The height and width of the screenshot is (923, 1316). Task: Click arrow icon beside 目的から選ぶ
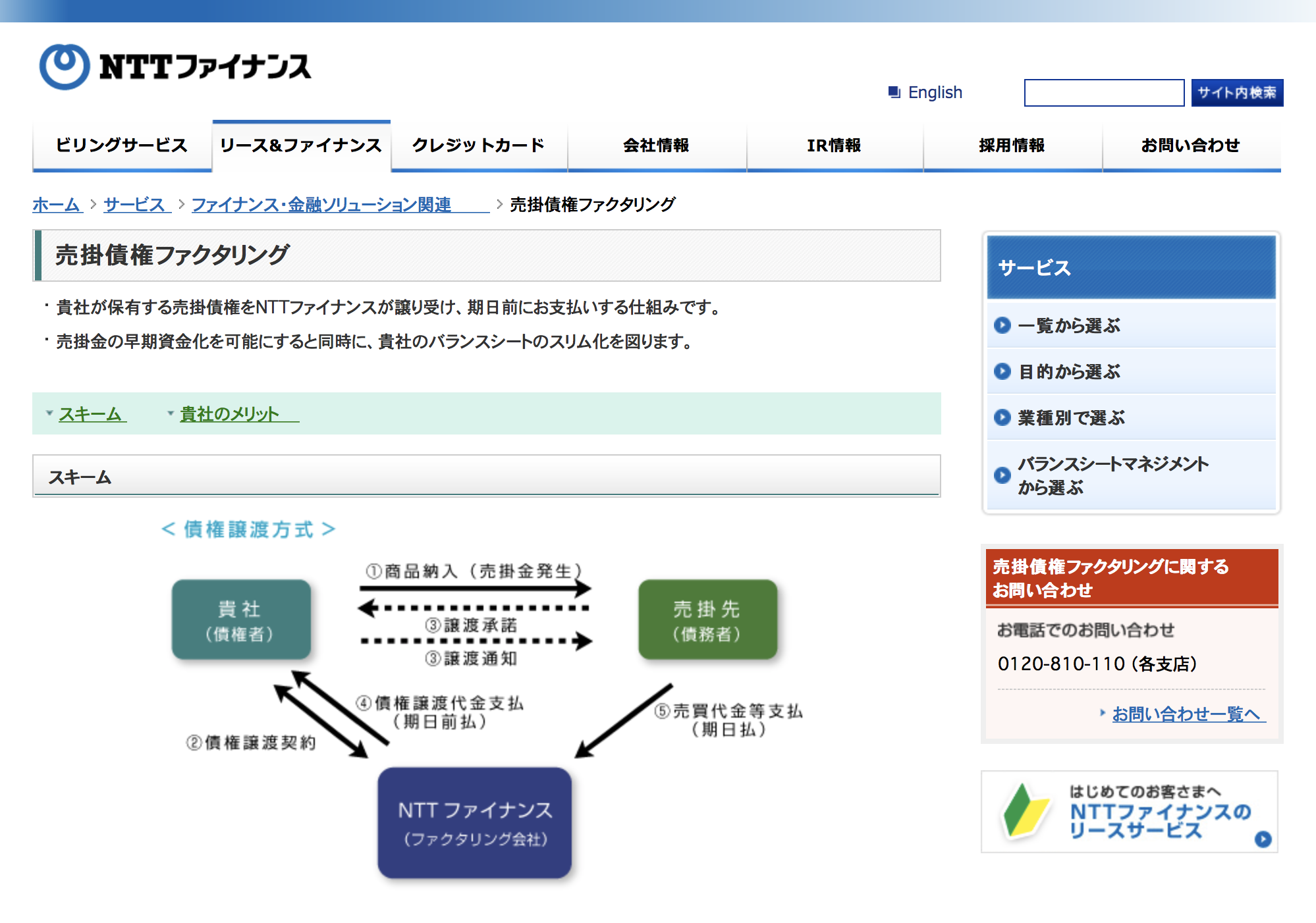[1002, 371]
